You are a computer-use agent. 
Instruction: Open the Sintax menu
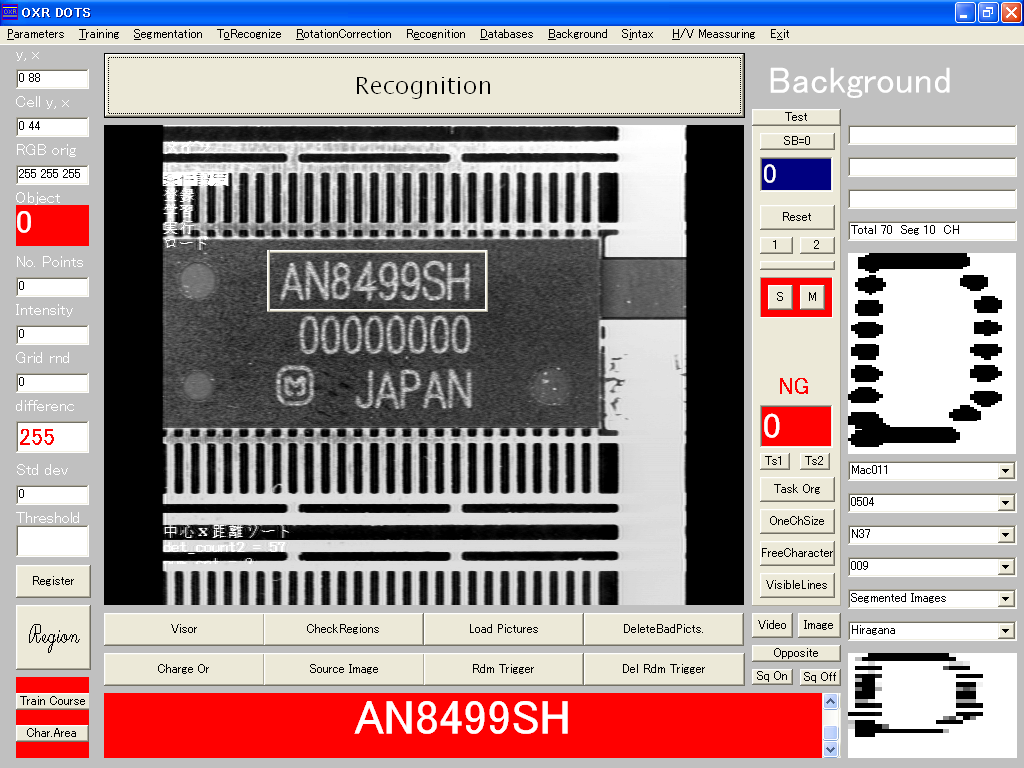coord(637,34)
